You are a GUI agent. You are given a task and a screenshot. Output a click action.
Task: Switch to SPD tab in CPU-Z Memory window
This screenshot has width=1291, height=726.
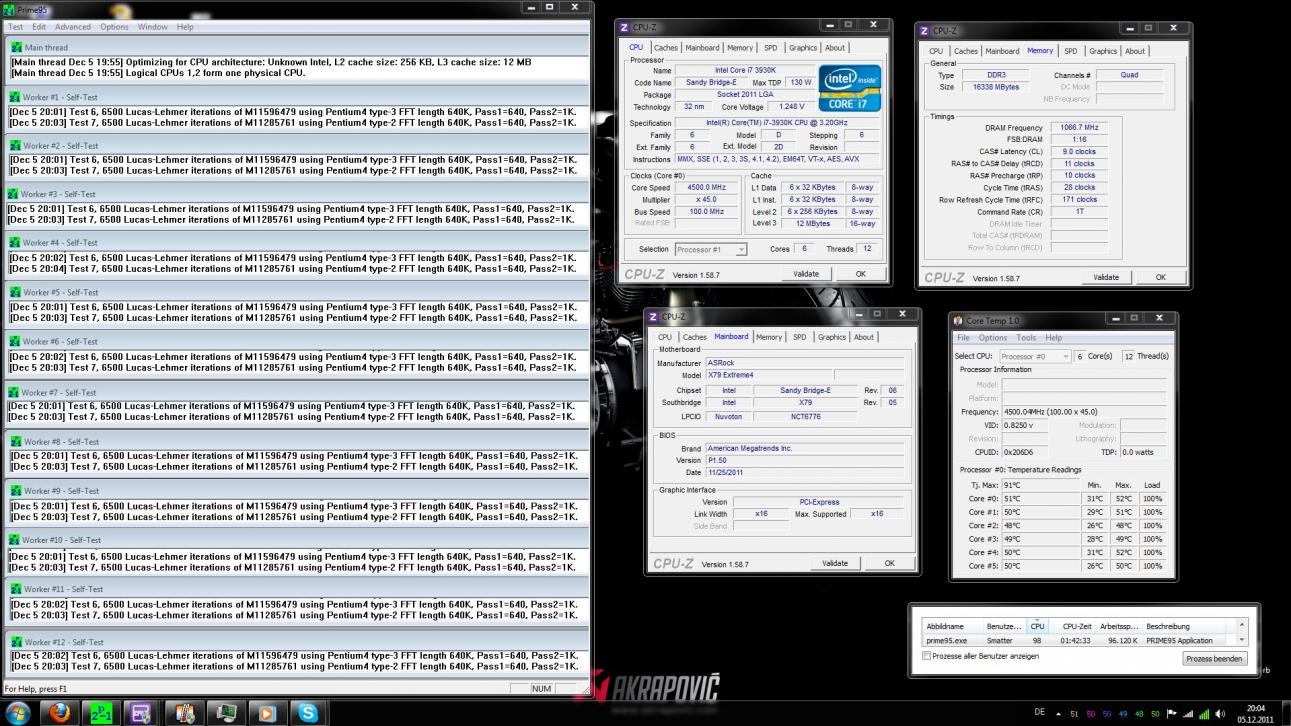(1070, 51)
